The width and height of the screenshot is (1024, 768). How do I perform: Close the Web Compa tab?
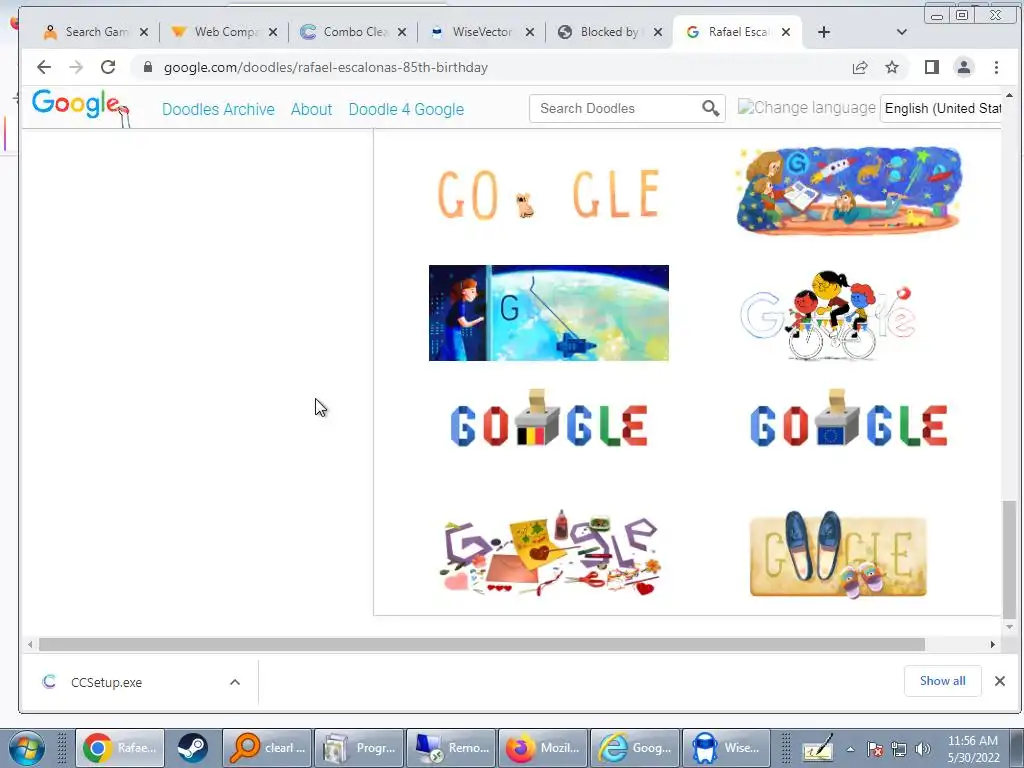coord(273,32)
